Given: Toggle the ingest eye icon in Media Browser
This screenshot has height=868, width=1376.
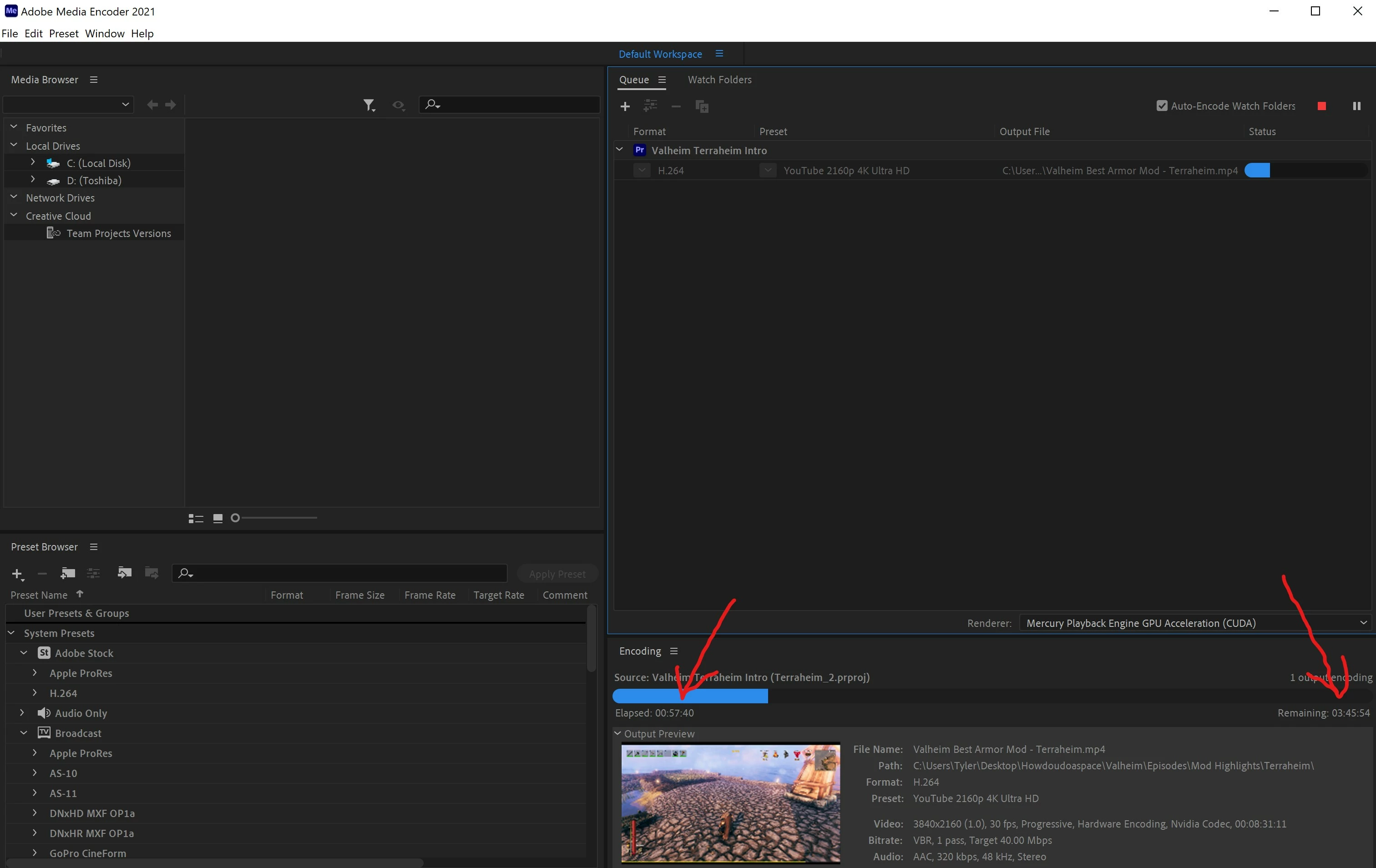Looking at the screenshot, I should 398,105.
